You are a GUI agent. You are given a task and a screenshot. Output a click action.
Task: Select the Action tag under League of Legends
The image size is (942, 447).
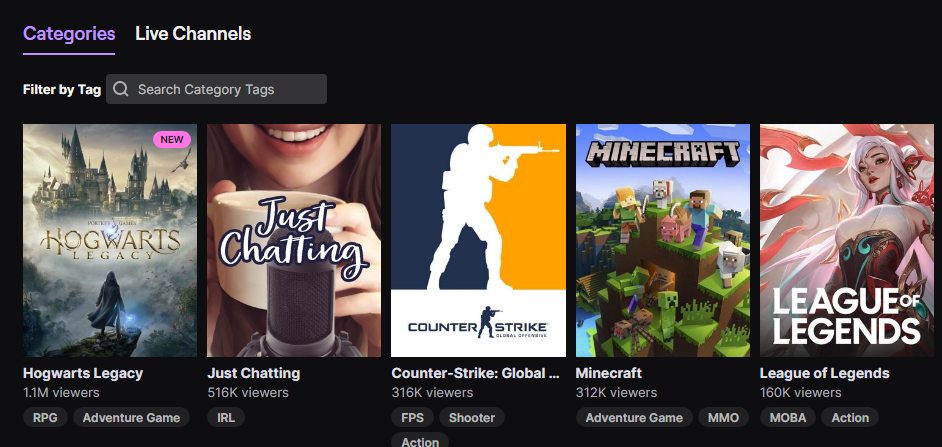tap(850, 418)
